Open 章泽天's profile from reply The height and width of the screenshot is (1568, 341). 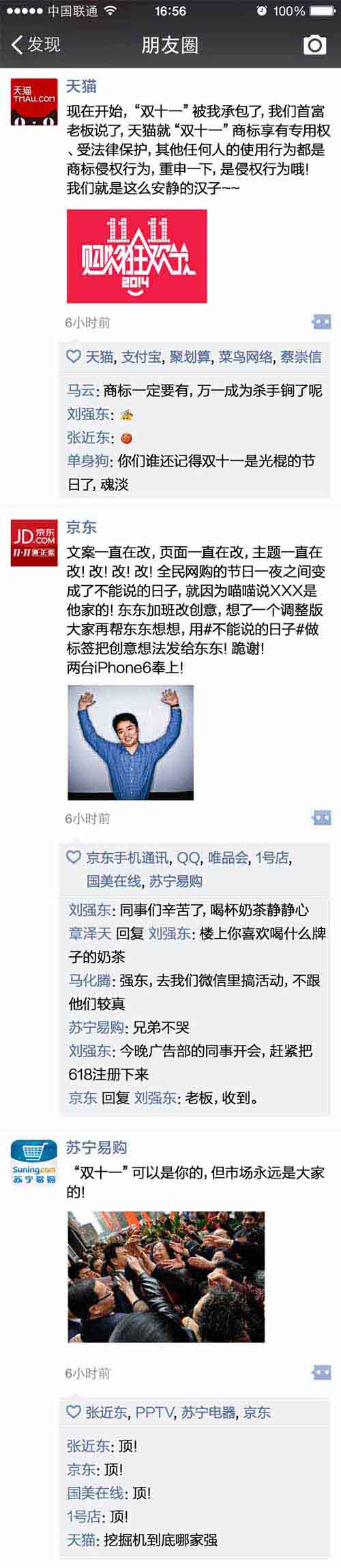coord(89,934)
